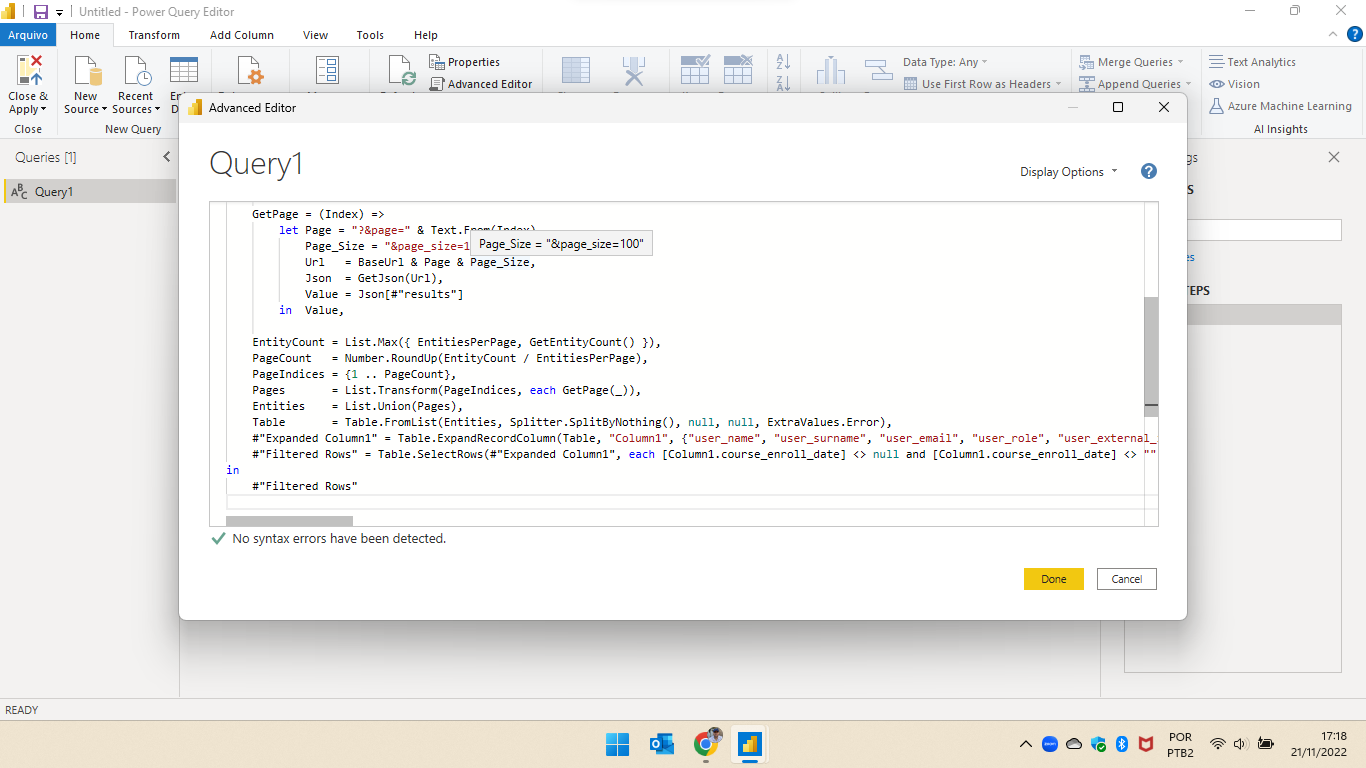This screenshot has height=768, width=1366.
Task: Click the Cancel button
Action: tap(1127, 579)
